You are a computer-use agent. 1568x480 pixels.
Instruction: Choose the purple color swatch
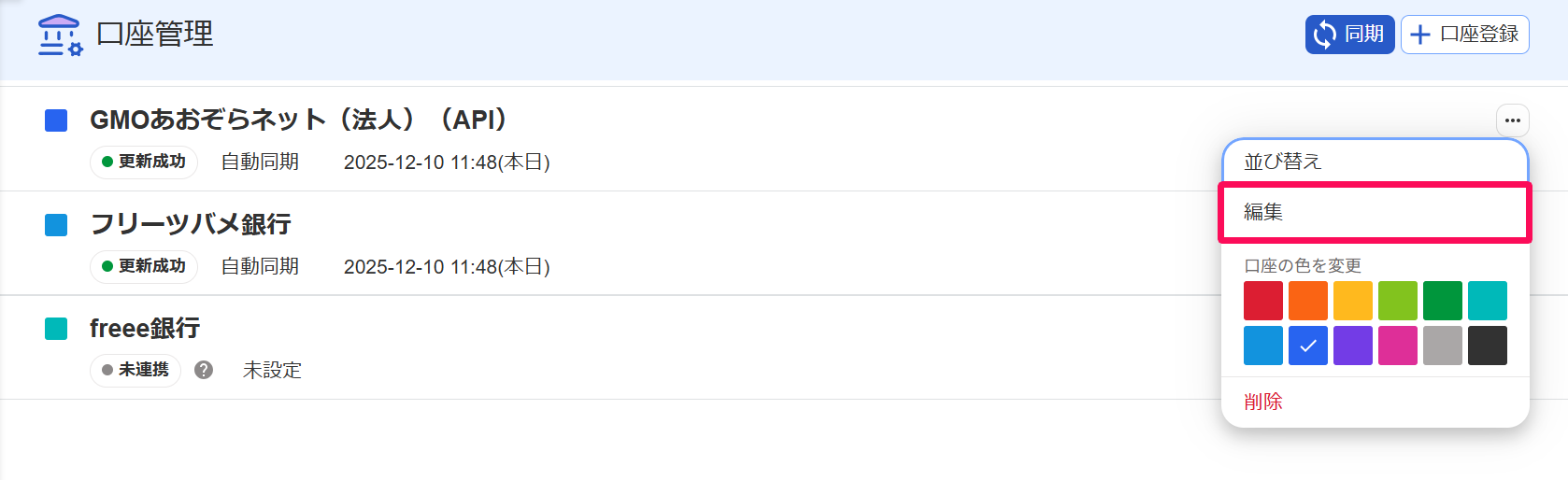tap(1353, 346)
